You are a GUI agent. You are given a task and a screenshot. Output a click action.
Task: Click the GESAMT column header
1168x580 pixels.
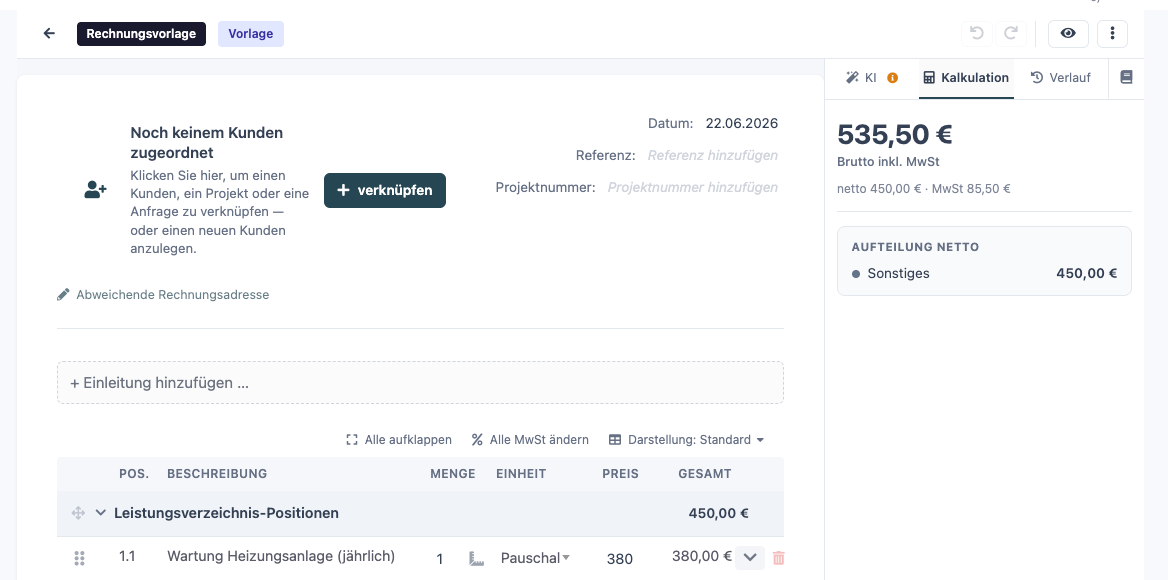705,474
